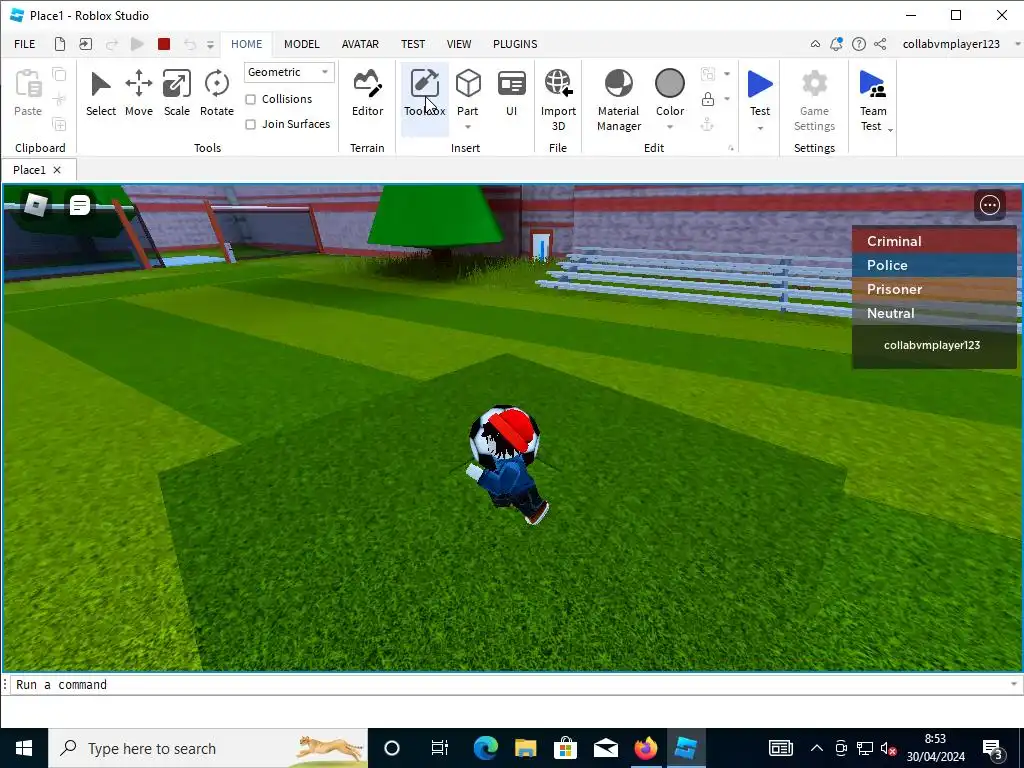Open the quick access customize arrow

pos(210,44)
